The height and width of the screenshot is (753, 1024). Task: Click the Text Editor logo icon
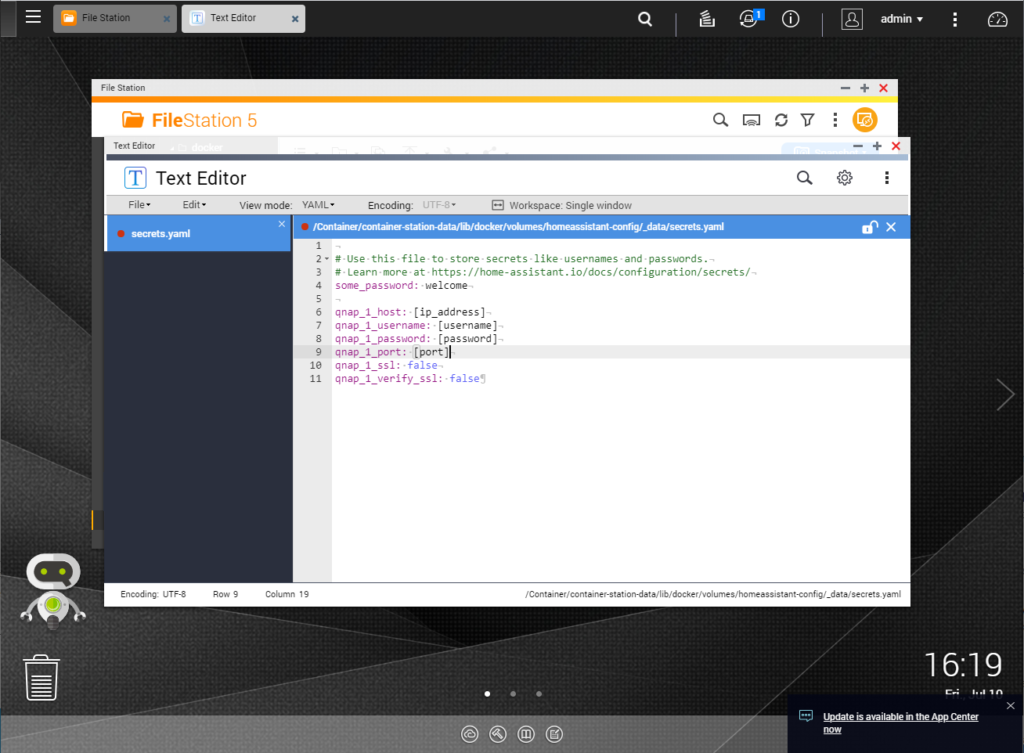click(x=135, y=178)
